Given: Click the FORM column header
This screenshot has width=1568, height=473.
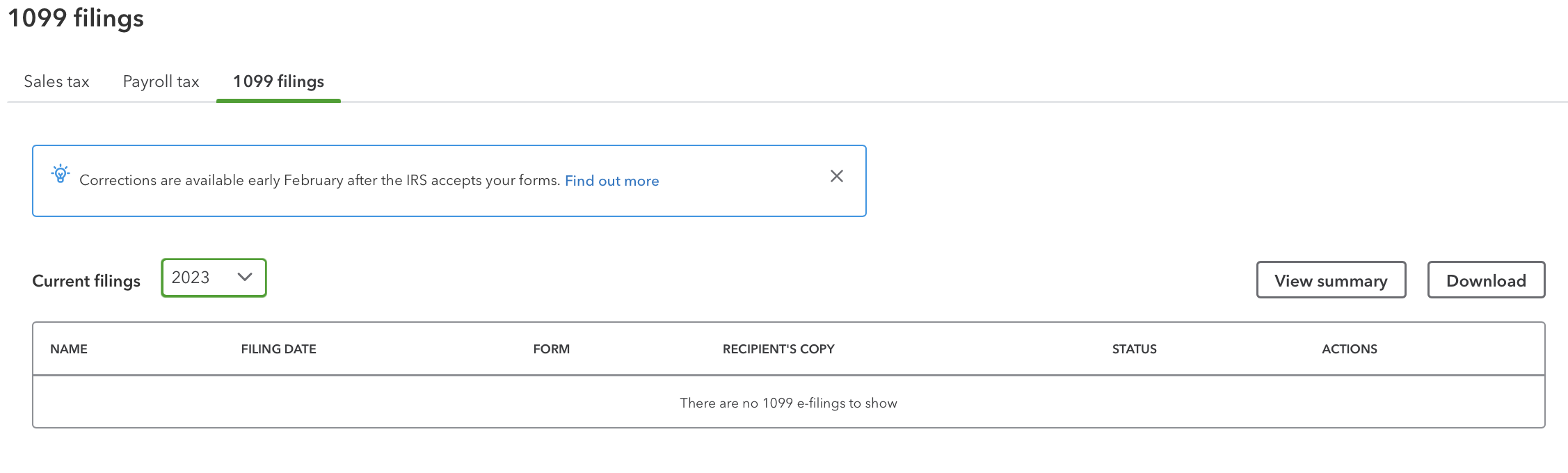Looking at the screenshot, I should coord(551,349).
